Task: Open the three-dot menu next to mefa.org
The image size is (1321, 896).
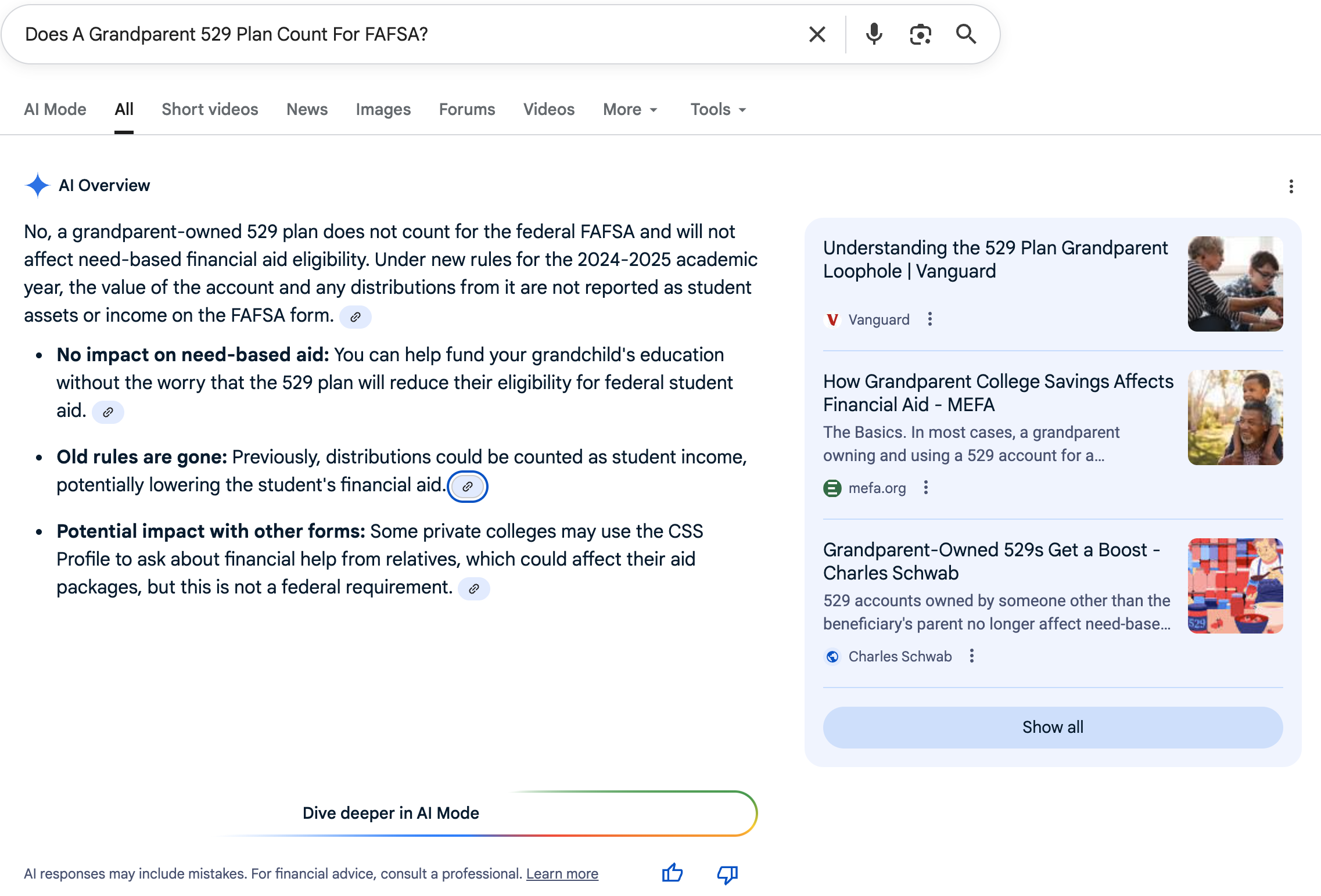Action: click(925, 488)
